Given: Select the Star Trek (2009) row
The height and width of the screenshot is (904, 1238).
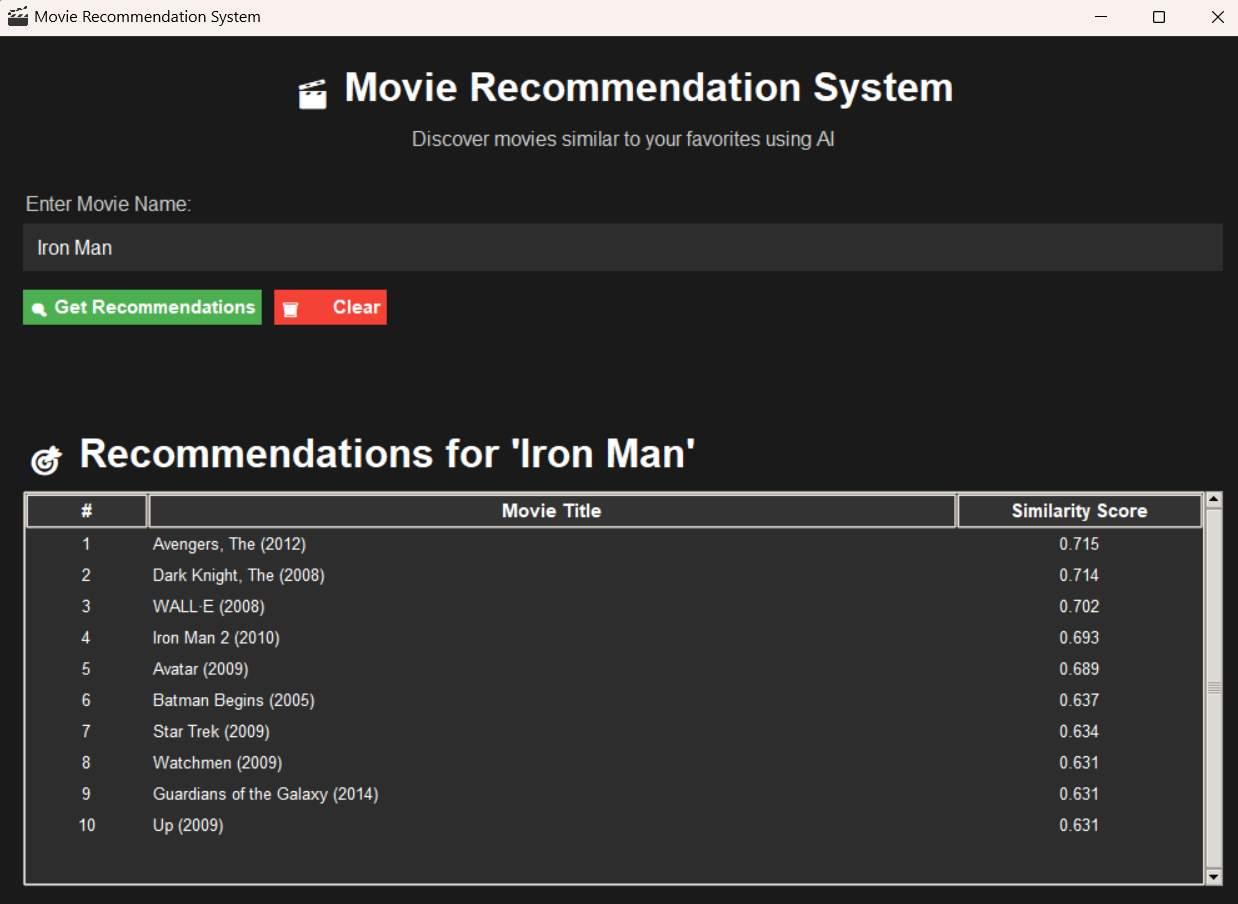Looking at the screenshot, I should click(x=614, y=731).
